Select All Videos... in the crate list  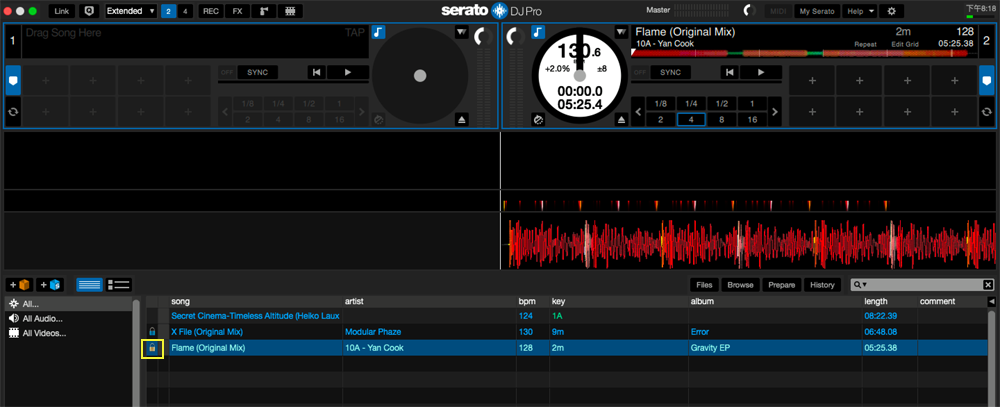[44, 333]
